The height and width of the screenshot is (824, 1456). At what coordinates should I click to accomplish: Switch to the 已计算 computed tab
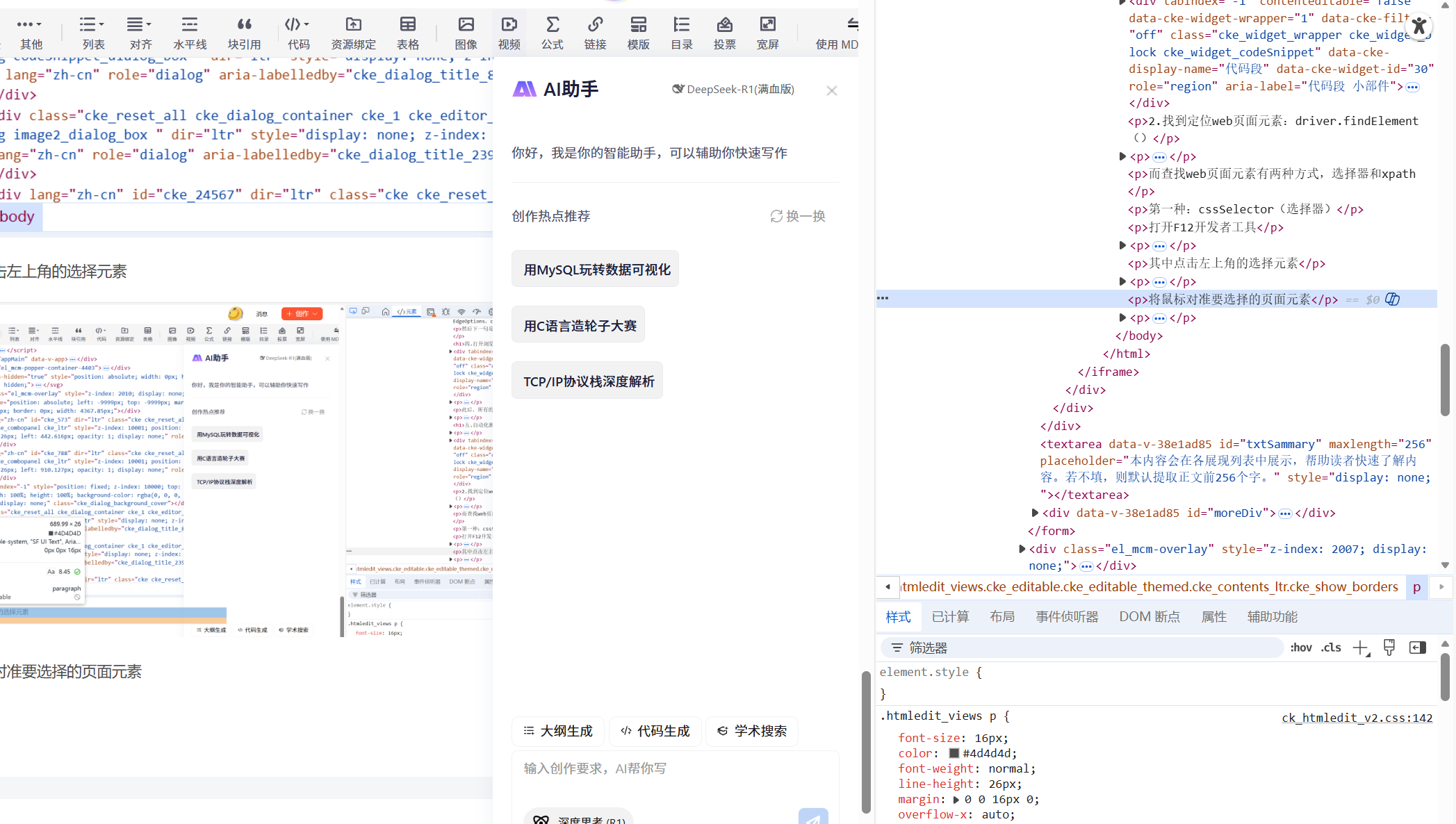[949, 617]
